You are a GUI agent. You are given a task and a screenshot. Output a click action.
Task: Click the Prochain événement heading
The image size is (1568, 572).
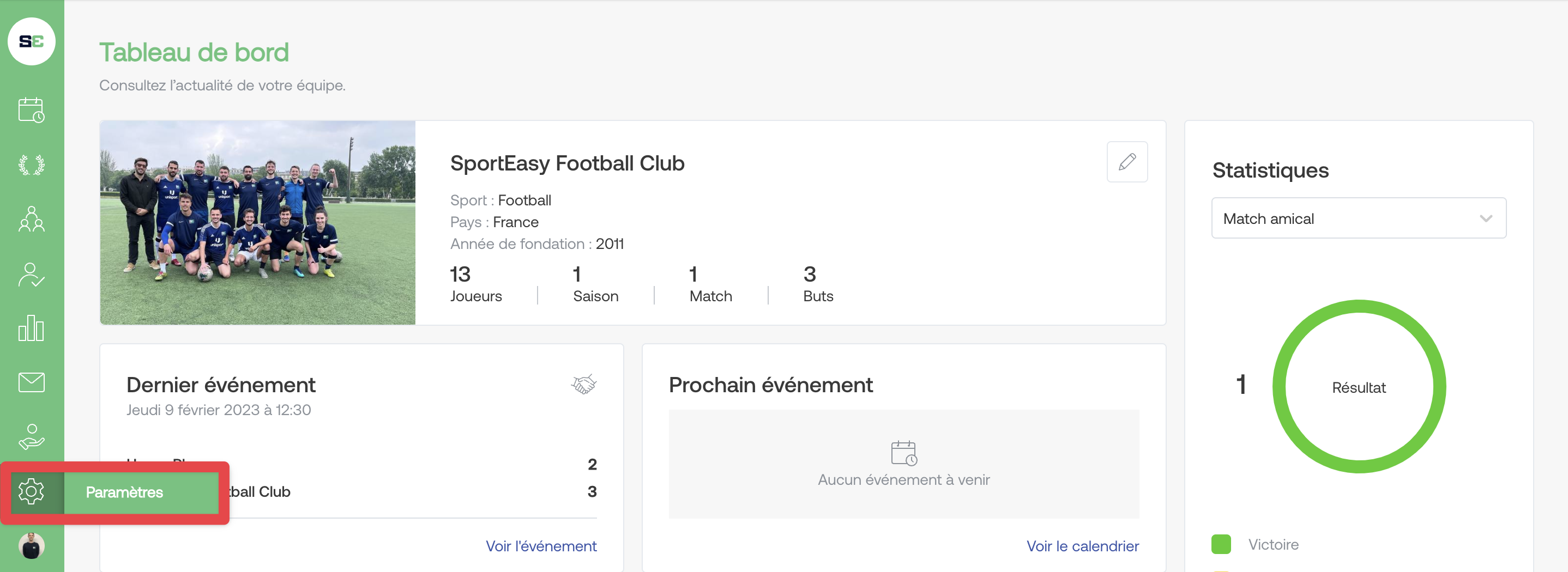[770, 385]
